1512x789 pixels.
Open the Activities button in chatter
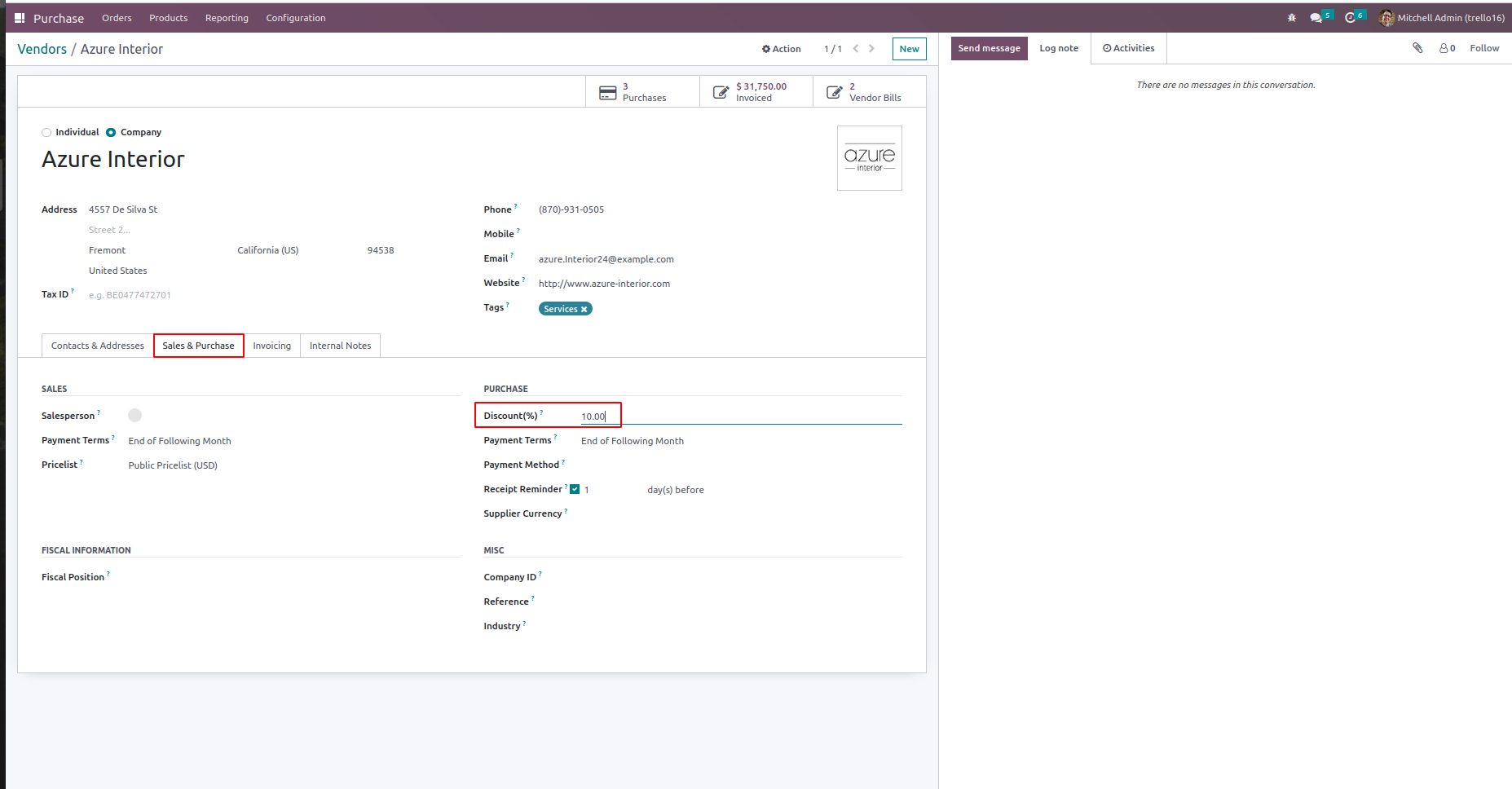point(1128,48)
